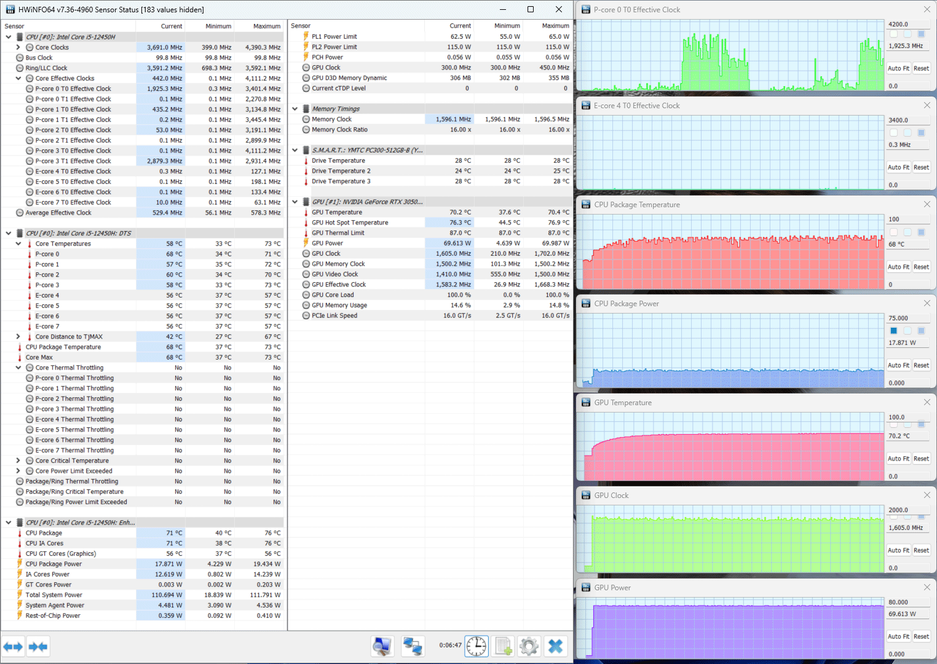Screen dimensions: 937x664
Task: Click Auto Fit in P-core 0 graph
Action: tap(898, 68)
